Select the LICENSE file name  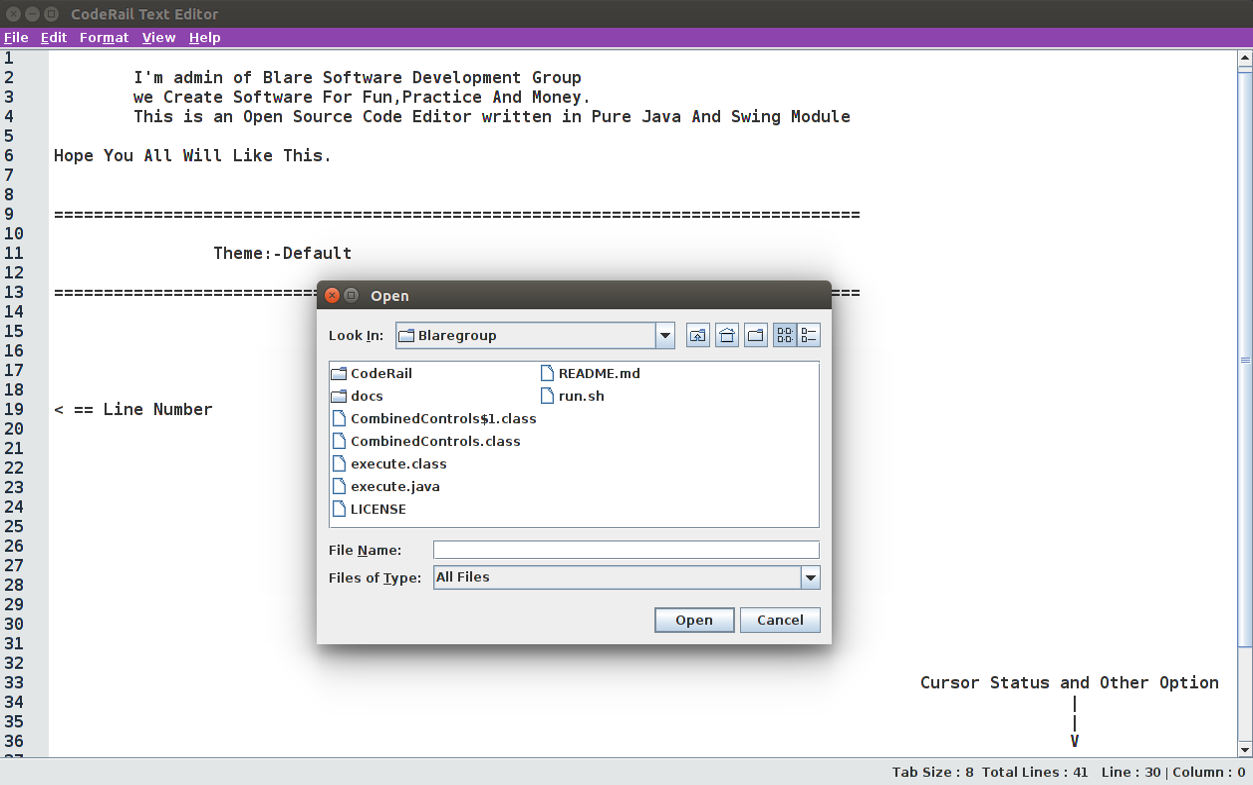pos(378,509)
